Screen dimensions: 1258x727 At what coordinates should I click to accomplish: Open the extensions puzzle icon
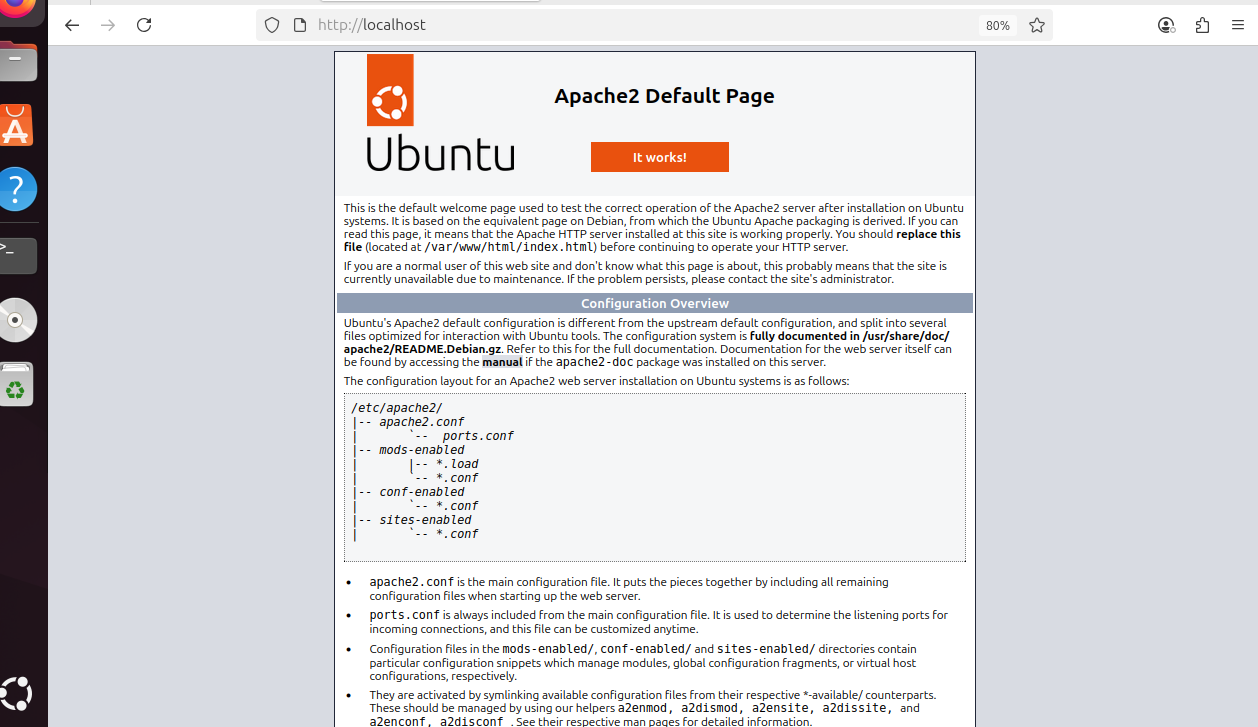(x=1202, y=25)
